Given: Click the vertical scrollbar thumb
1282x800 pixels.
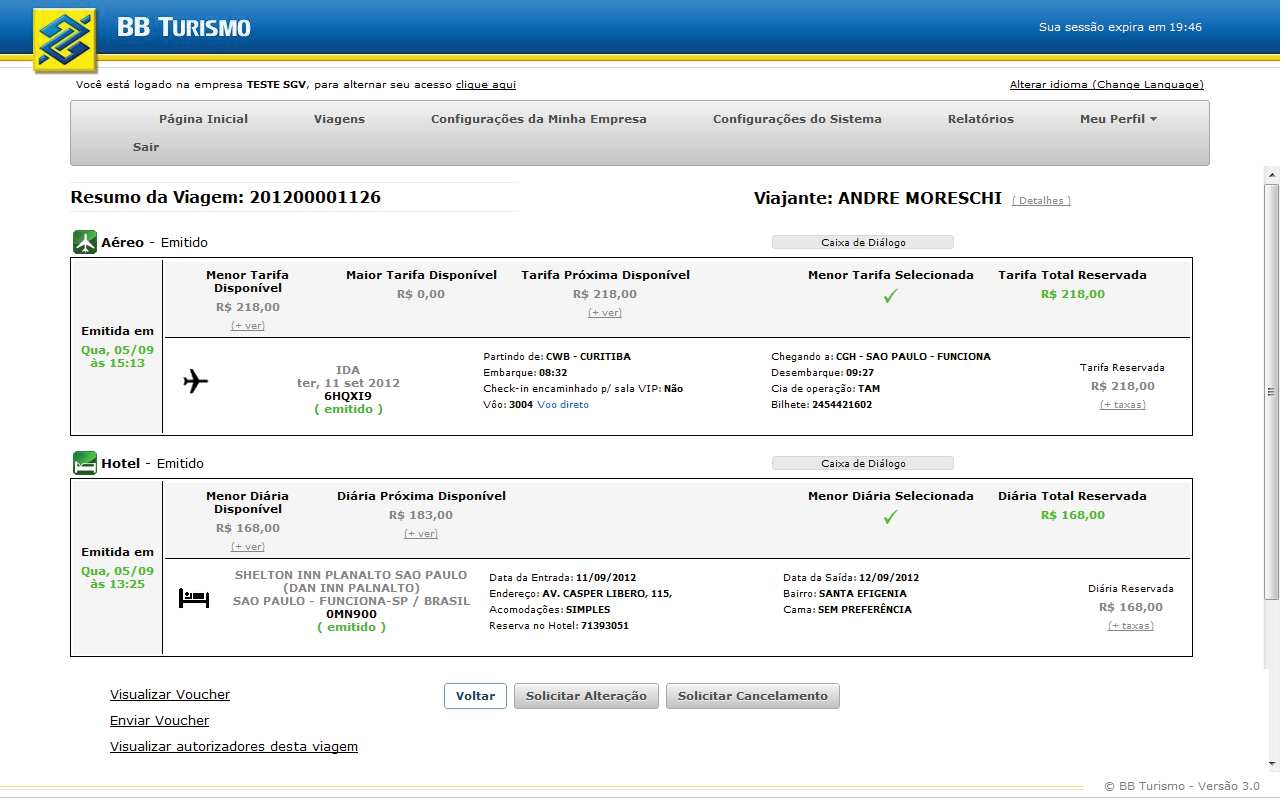Looking at the screenshot, I should pos(1272,391).
